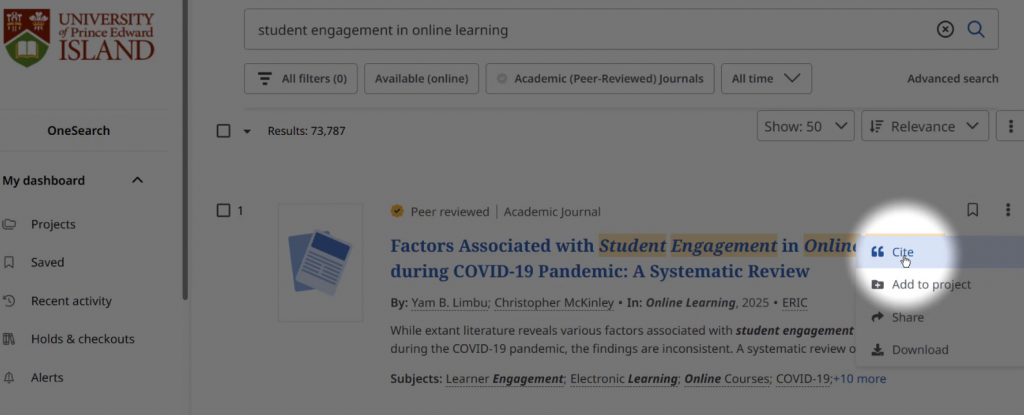Open Projects in the sidebar

(53, 224)
